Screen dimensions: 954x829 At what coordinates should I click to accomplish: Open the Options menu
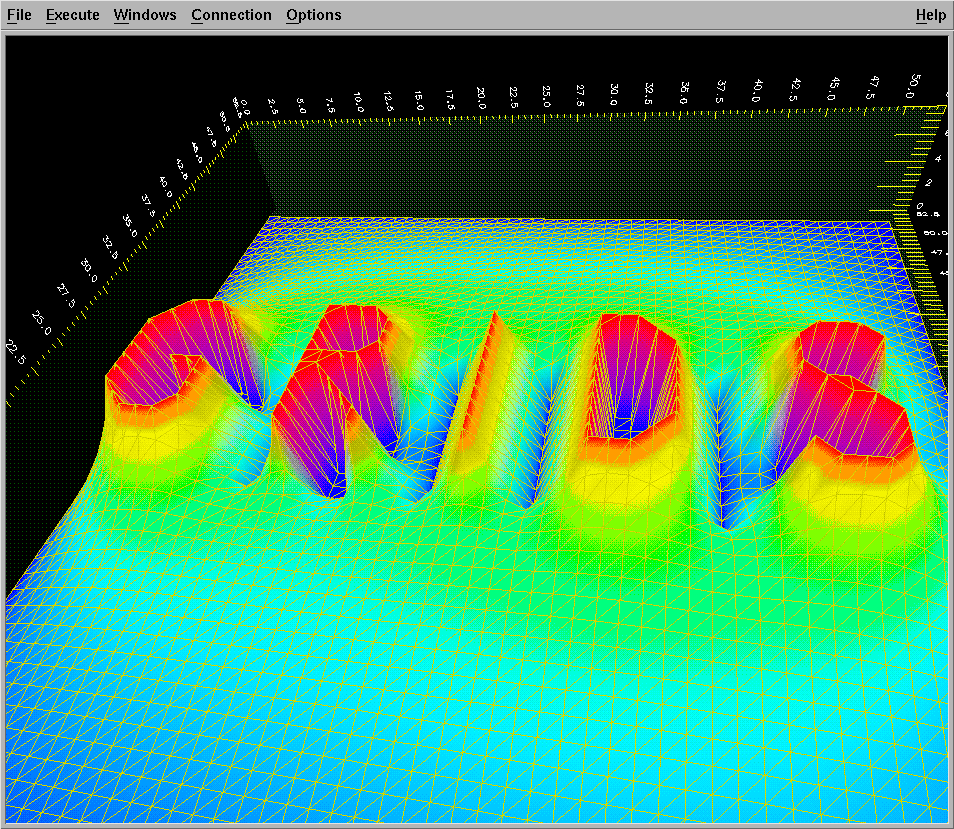click(313, 15)
